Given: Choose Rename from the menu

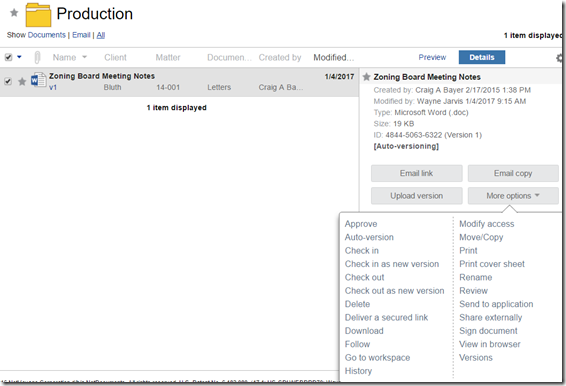Looking at the screenshot, I should (475, 277).
